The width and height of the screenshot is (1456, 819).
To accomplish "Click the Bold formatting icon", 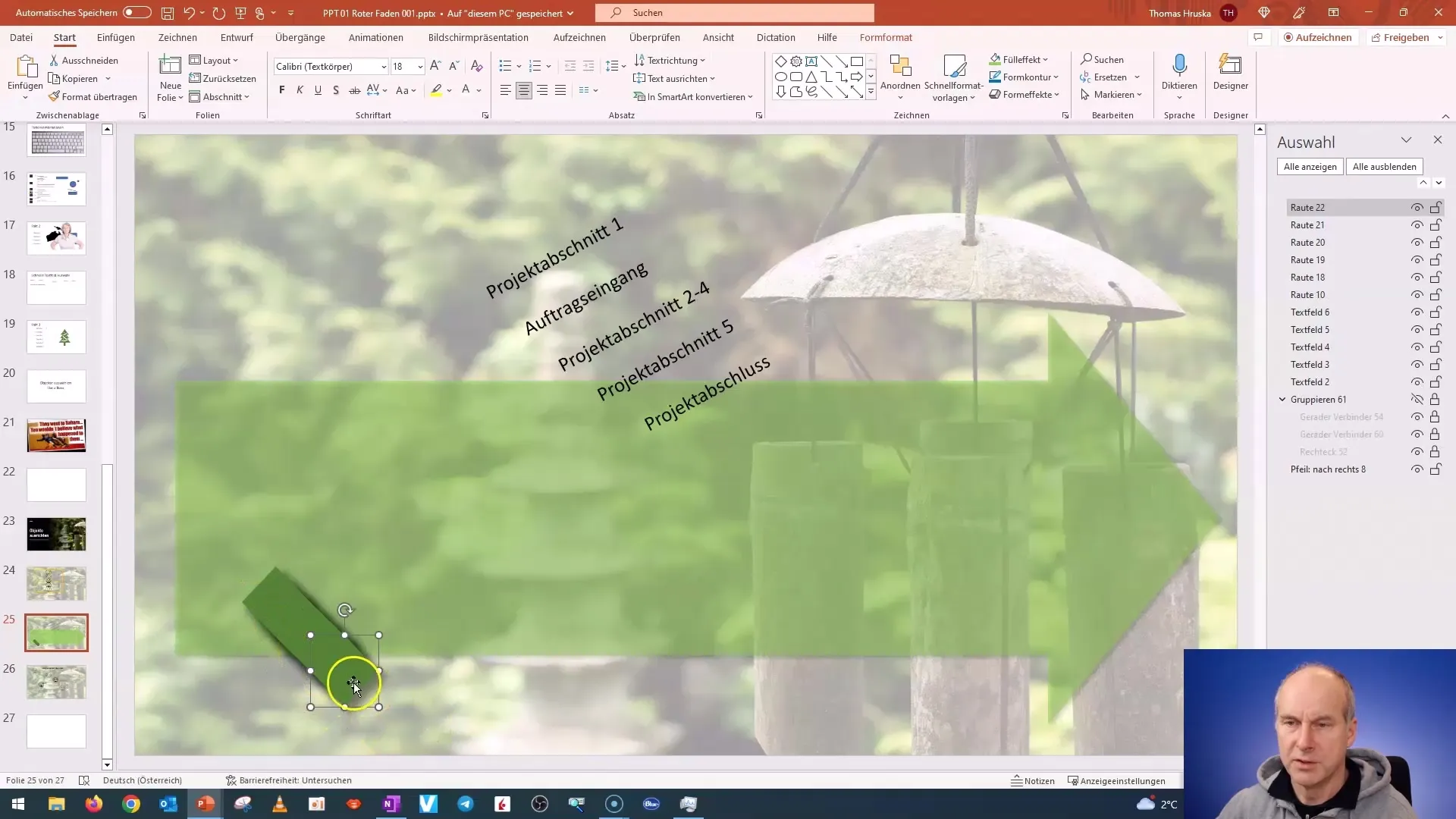I will point(281,90).
